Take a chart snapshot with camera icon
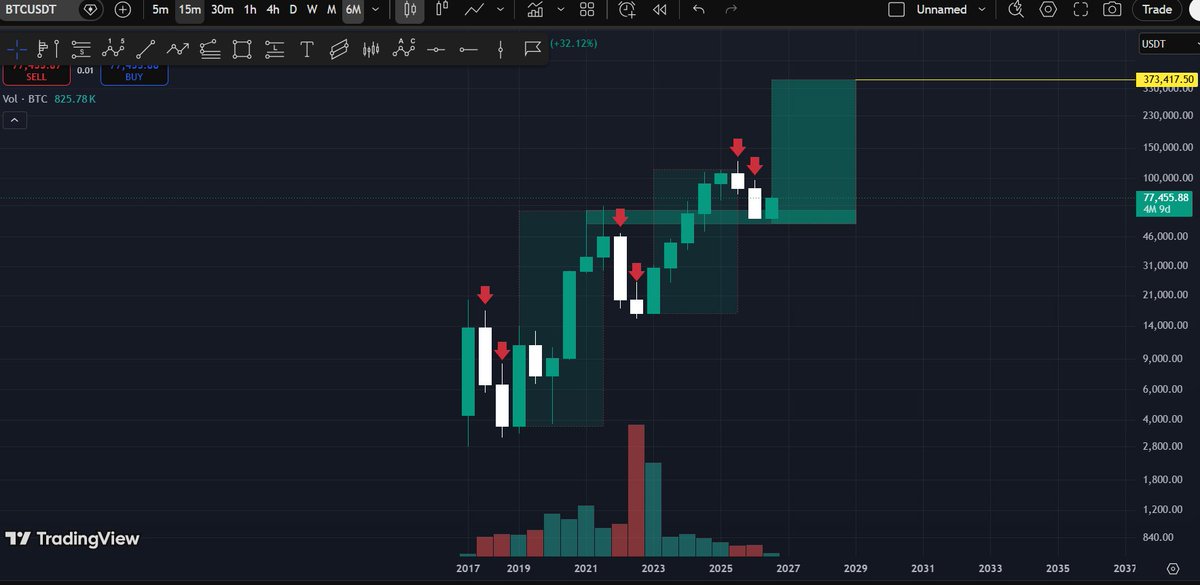 point(1111,9)
